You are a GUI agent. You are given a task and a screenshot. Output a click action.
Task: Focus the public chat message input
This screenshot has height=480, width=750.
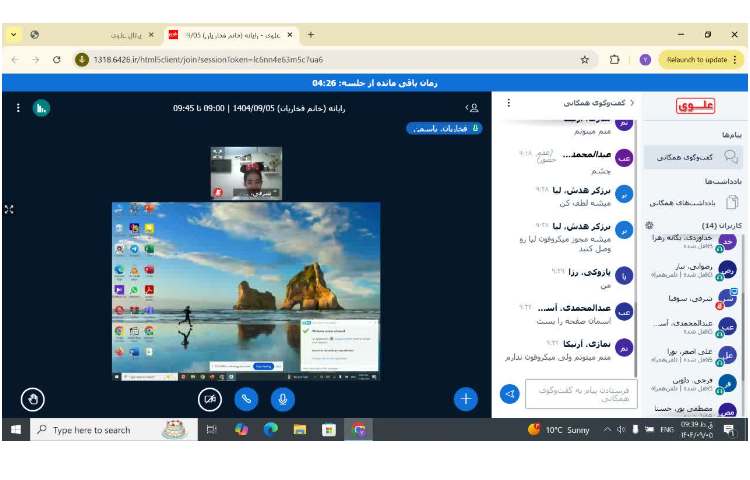[581, 394]
